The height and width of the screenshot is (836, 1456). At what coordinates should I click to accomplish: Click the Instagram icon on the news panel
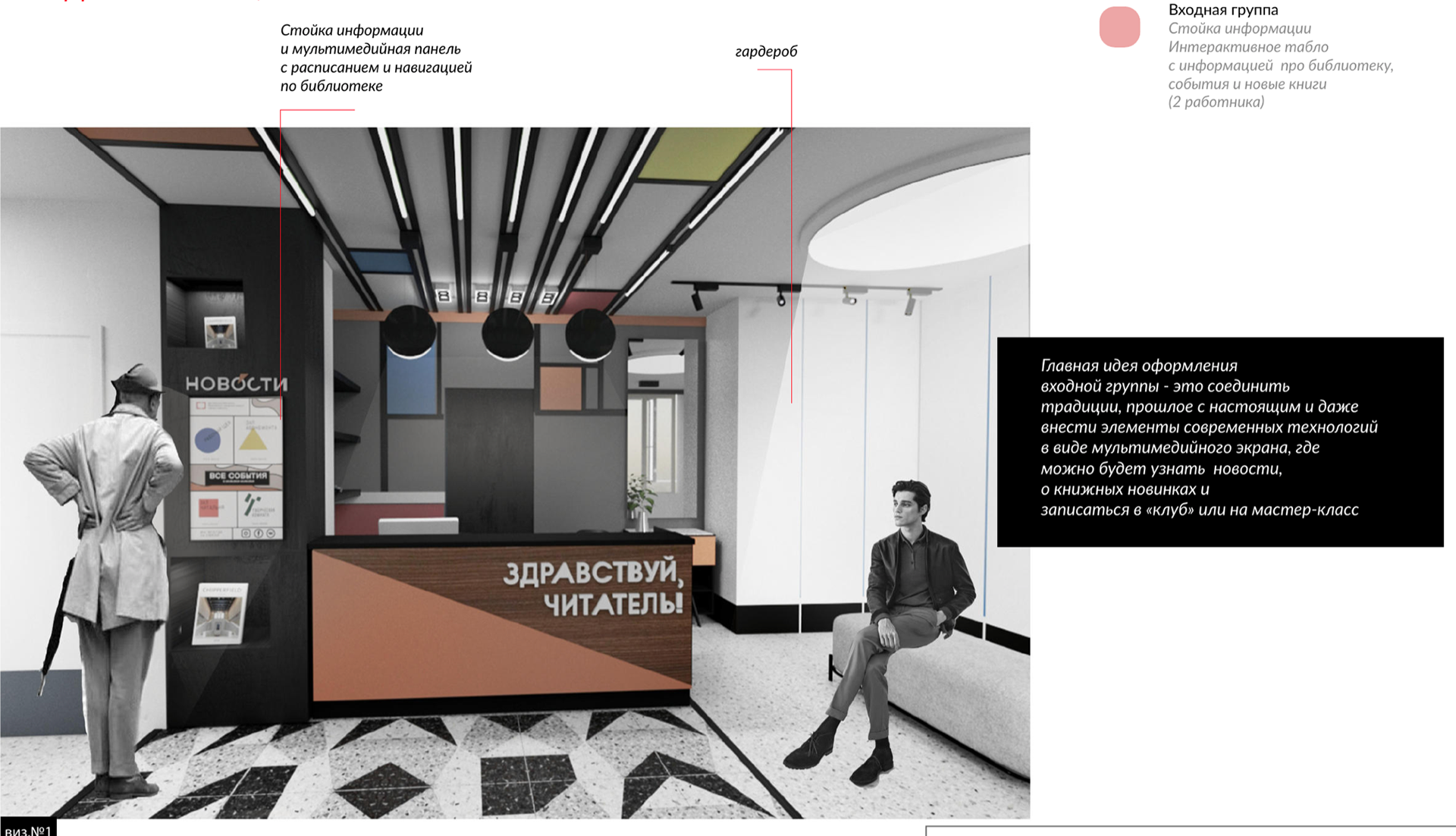[x=246, y=533]
